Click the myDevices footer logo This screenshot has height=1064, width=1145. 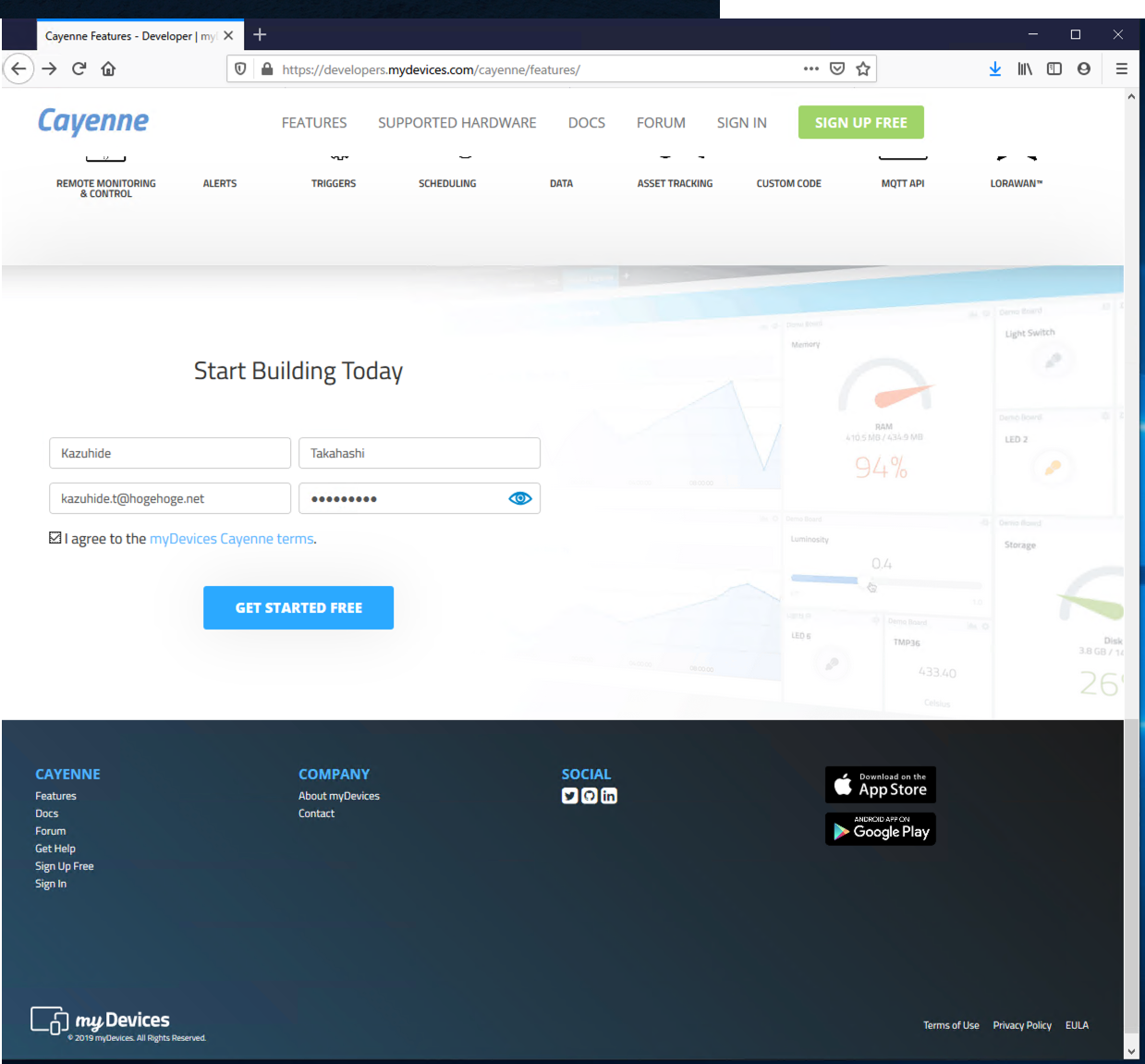(x=101, y=1021)
